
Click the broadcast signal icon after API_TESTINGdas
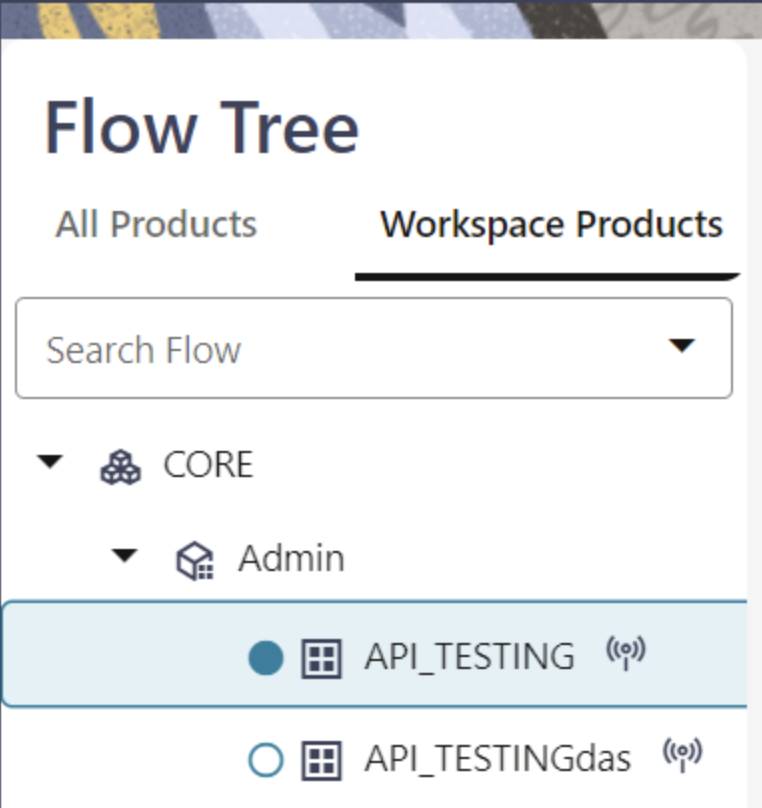(x=683, y=755)
